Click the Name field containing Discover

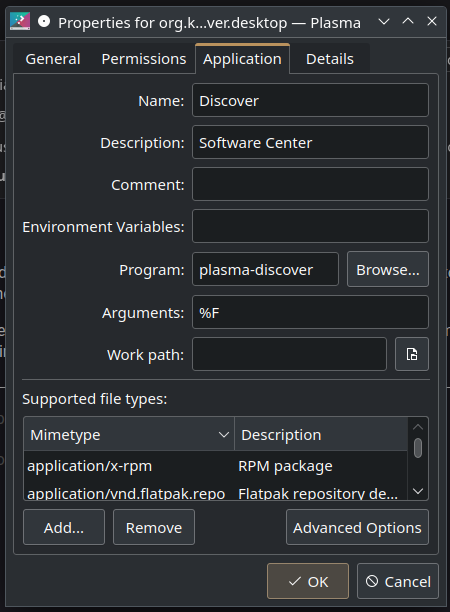point(310,100)
